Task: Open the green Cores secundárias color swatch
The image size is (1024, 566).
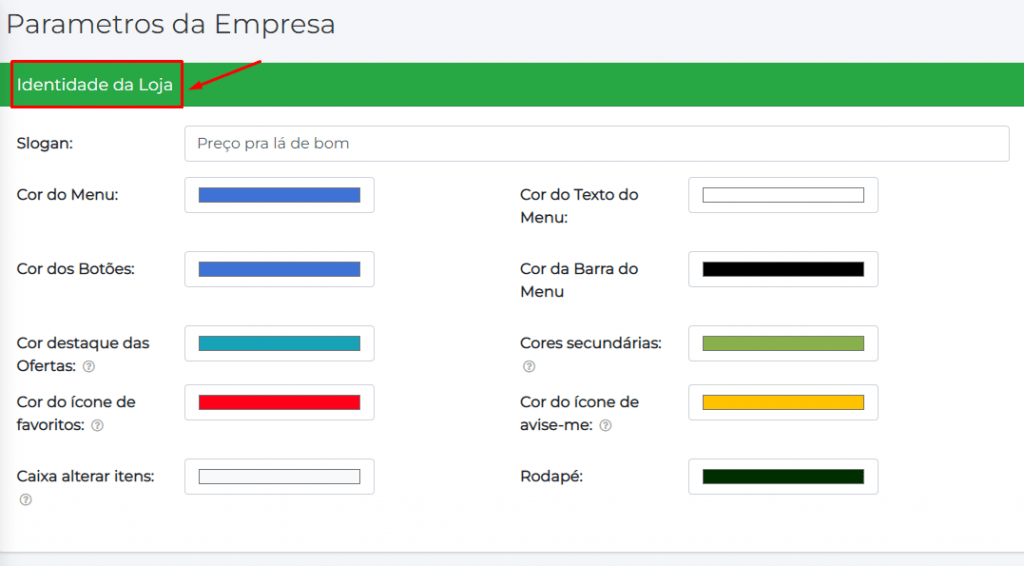Action: pos(783,343)
